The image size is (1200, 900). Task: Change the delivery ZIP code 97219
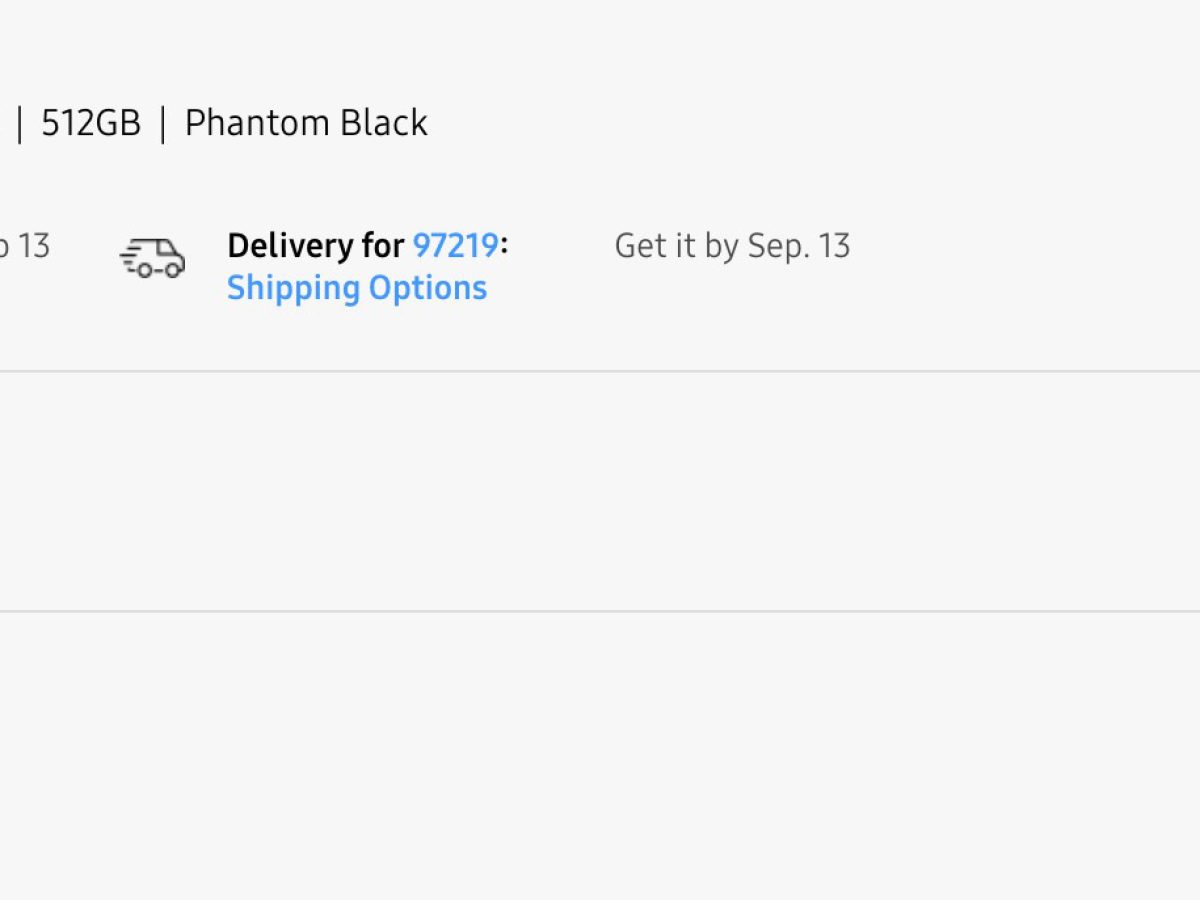[x=455, y=245]
